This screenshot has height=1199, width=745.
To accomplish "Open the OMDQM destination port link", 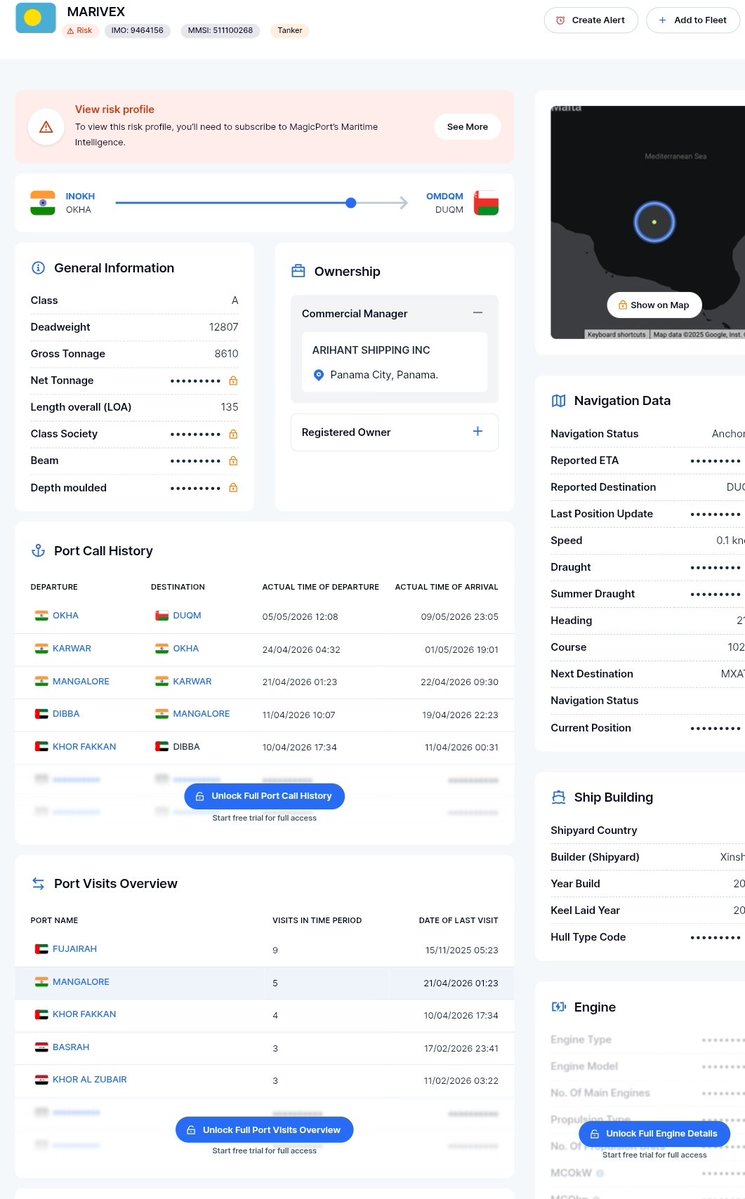I will click(444, 197).
